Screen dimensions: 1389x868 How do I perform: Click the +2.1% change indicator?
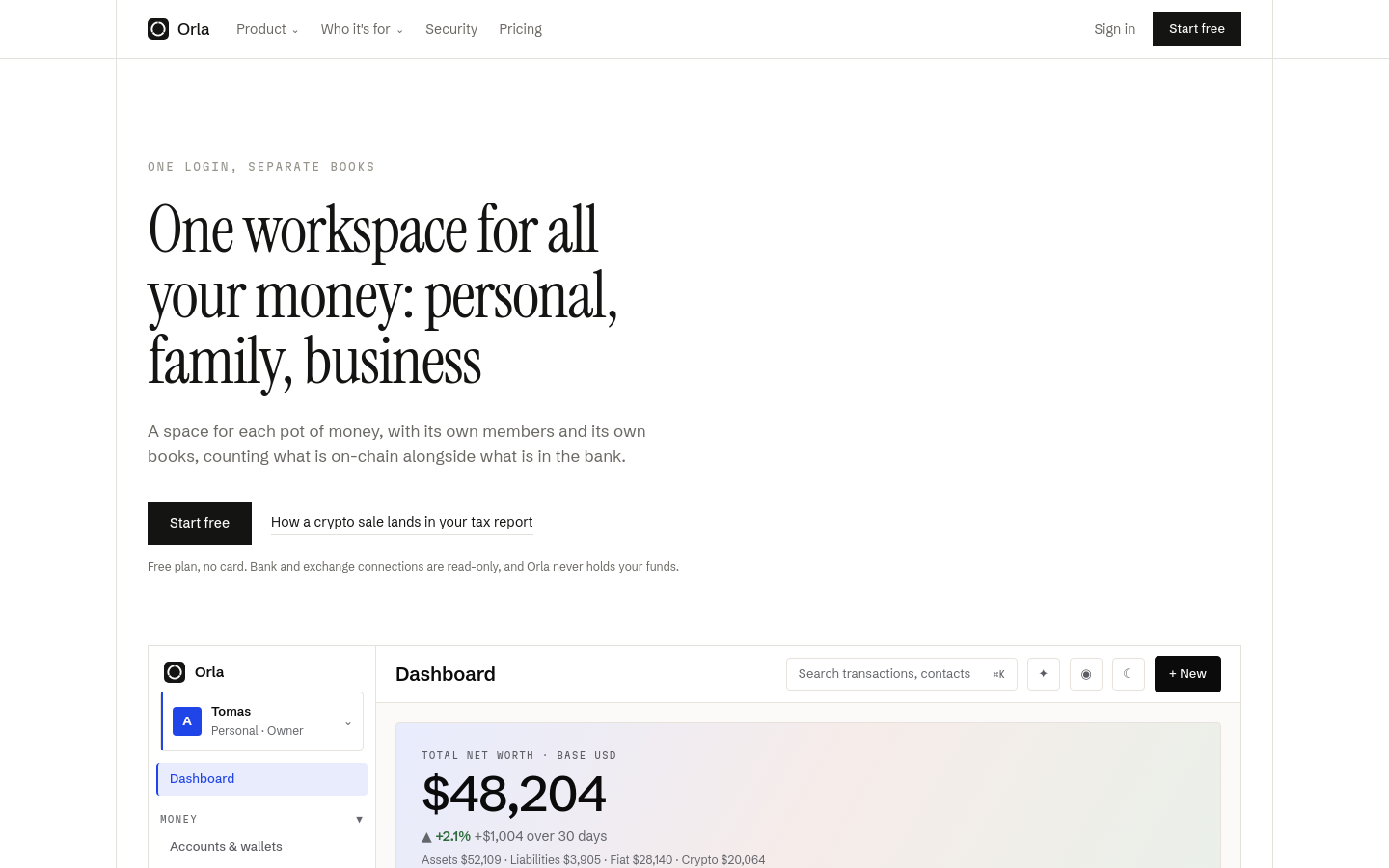[x=452, y=836]
